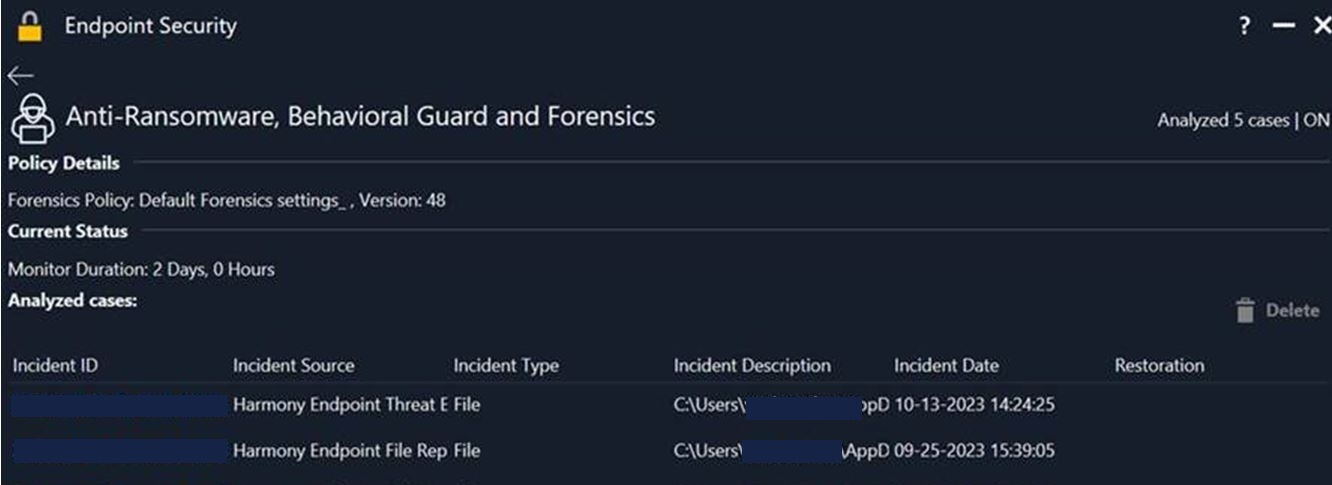Sort by the Incident Date column header
This screenshot has height=485, width=1332.
pos(946,366)
